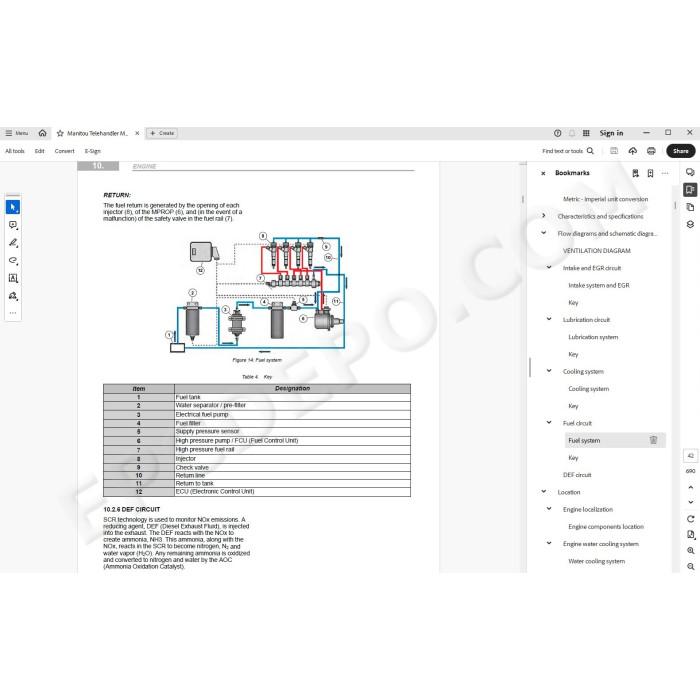The image size is (700, 700).
Task: Go to previous page arrow
Action: 690,487
